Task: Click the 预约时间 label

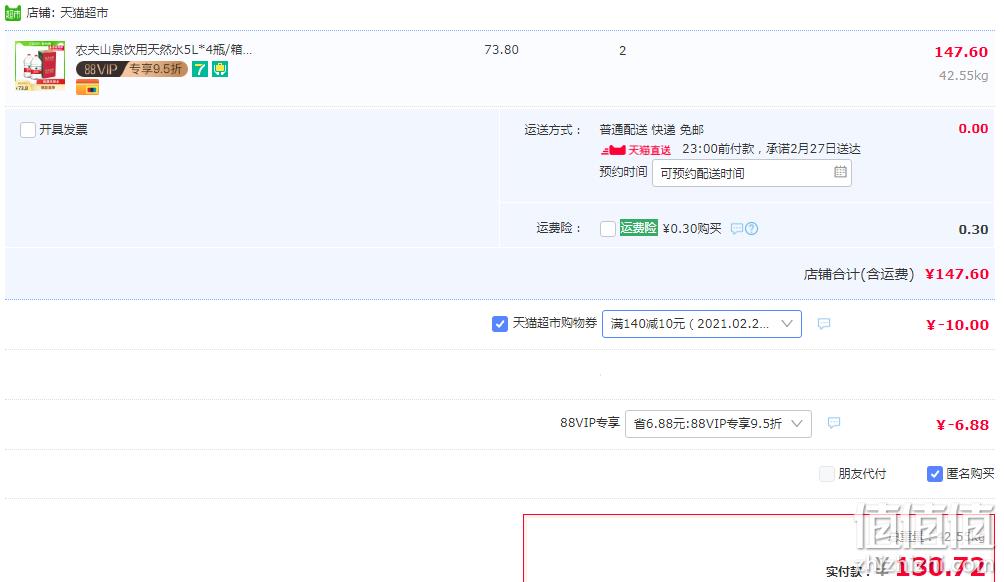Action: [x=623, y=172]
